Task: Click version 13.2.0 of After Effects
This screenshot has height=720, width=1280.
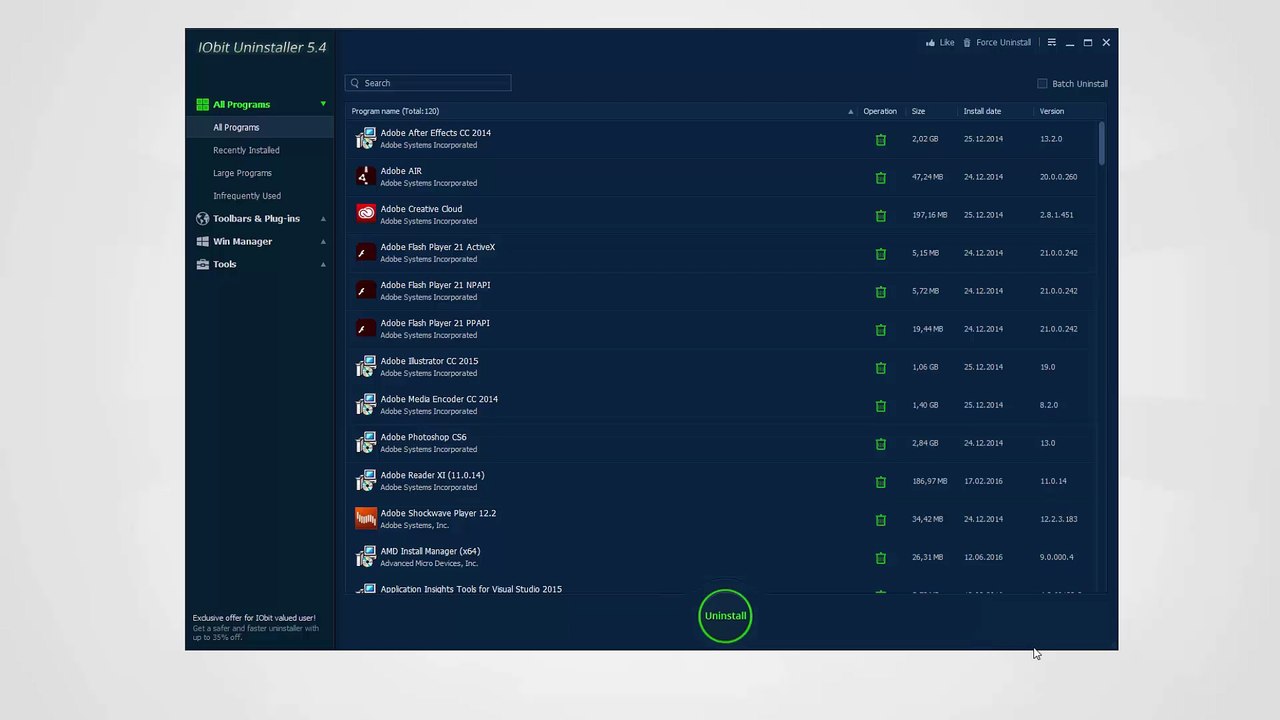Action: pyautogui.click(x=1051, y=139)
